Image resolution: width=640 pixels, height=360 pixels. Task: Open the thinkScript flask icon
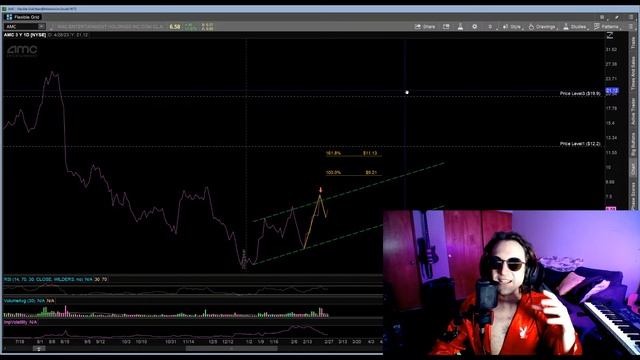click(460, 27)
